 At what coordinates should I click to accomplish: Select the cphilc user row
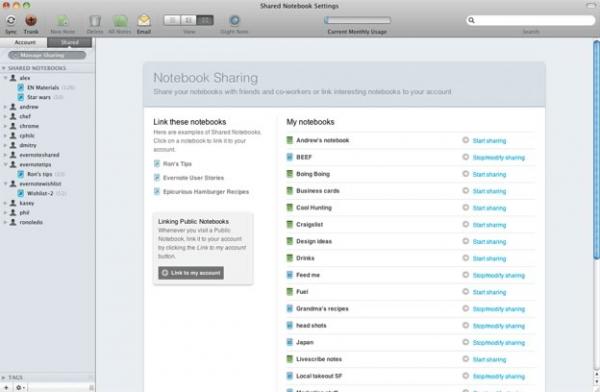point(47,136)
